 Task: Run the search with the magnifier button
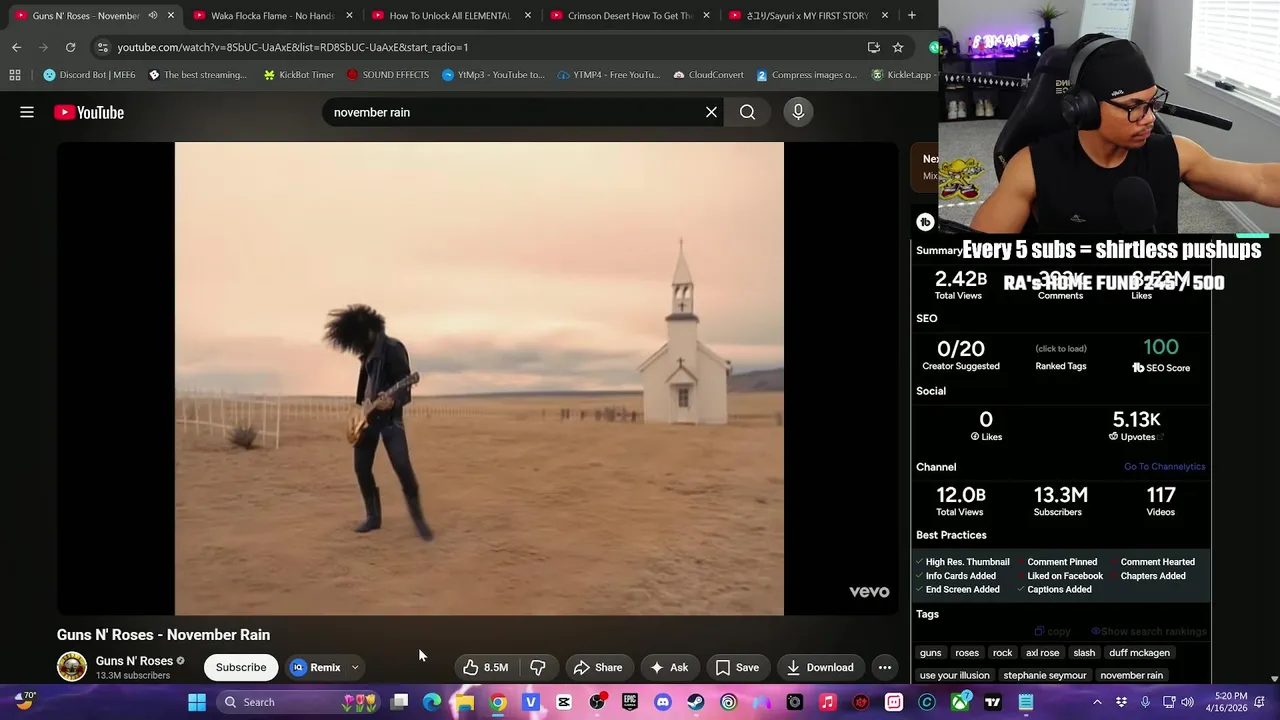[747, 112]
